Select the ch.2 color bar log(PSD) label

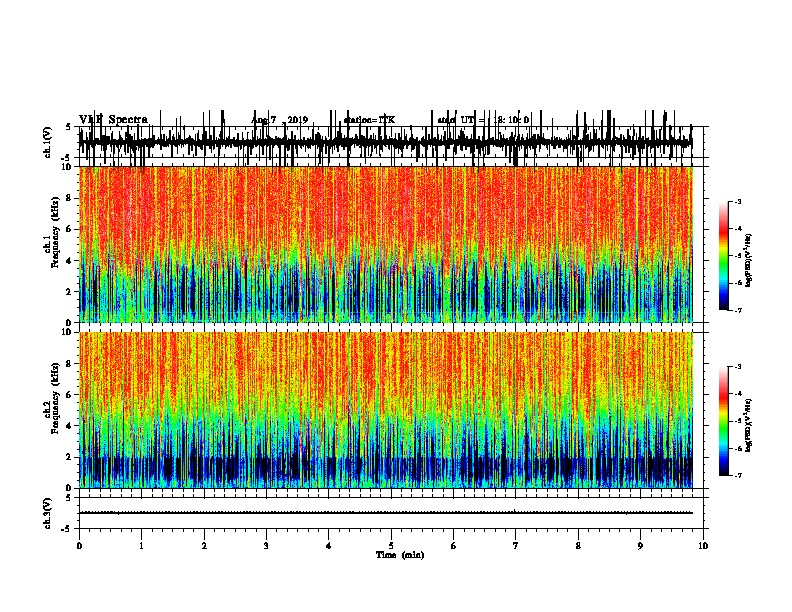coord(748,426)
